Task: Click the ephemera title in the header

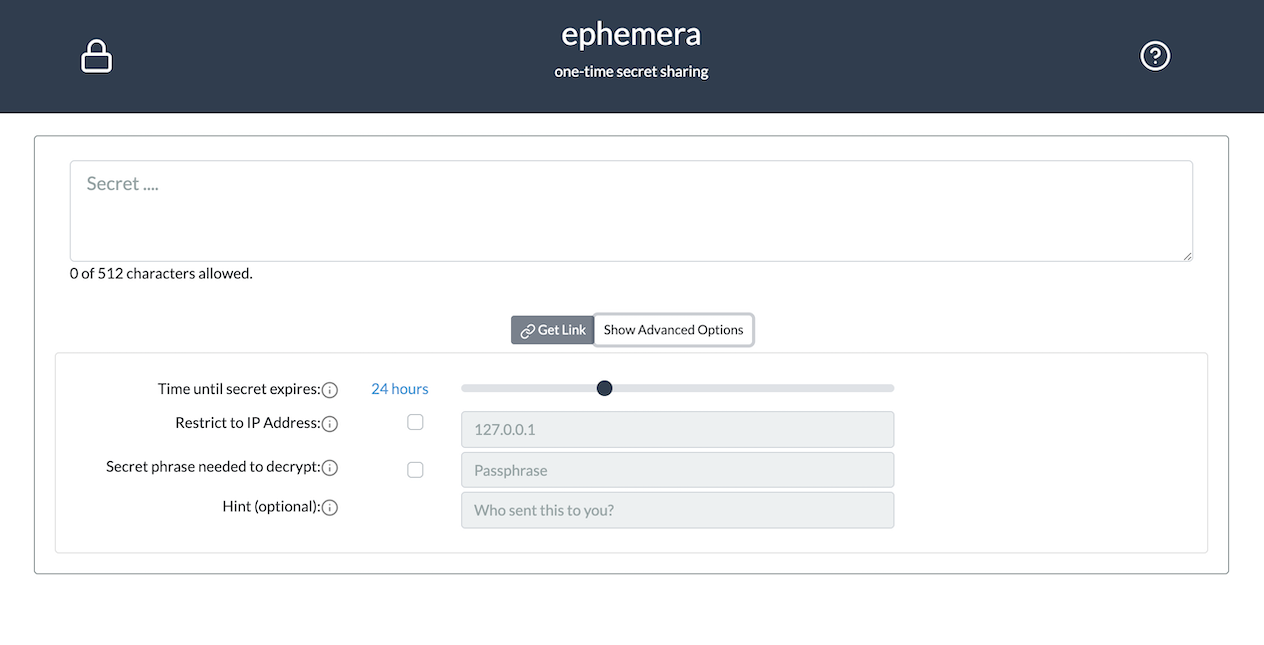Action: point(631,34)
